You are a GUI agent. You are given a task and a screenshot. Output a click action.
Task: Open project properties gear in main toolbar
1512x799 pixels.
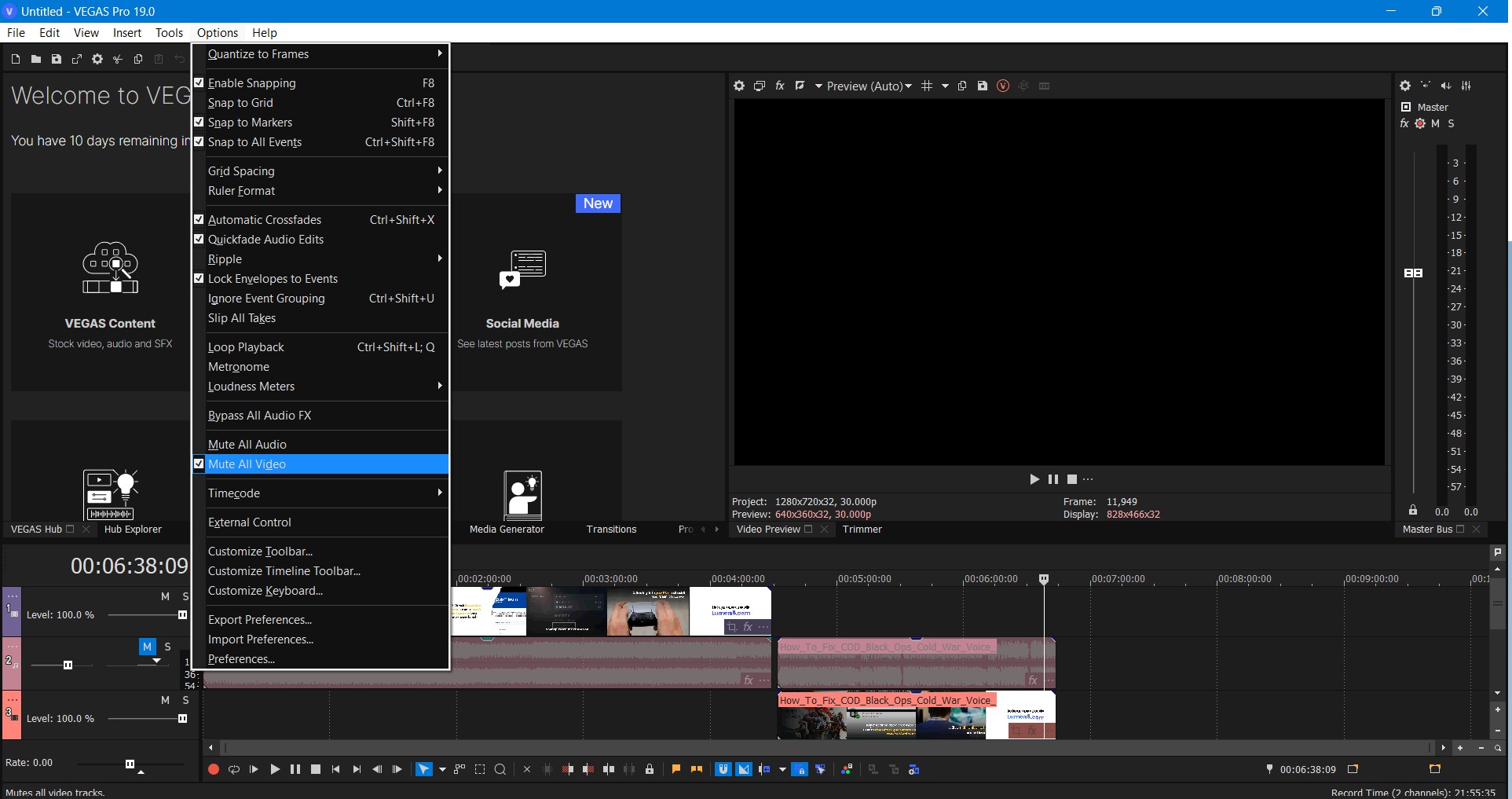coord(97,59)
